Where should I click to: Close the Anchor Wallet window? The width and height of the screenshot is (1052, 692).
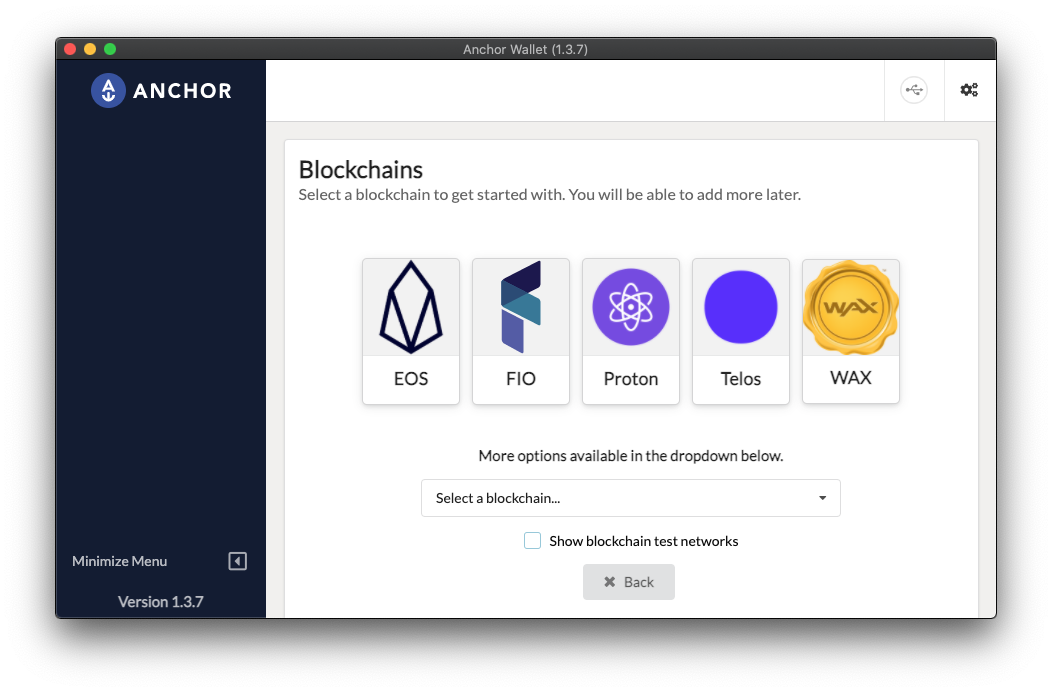click(70, 49)
